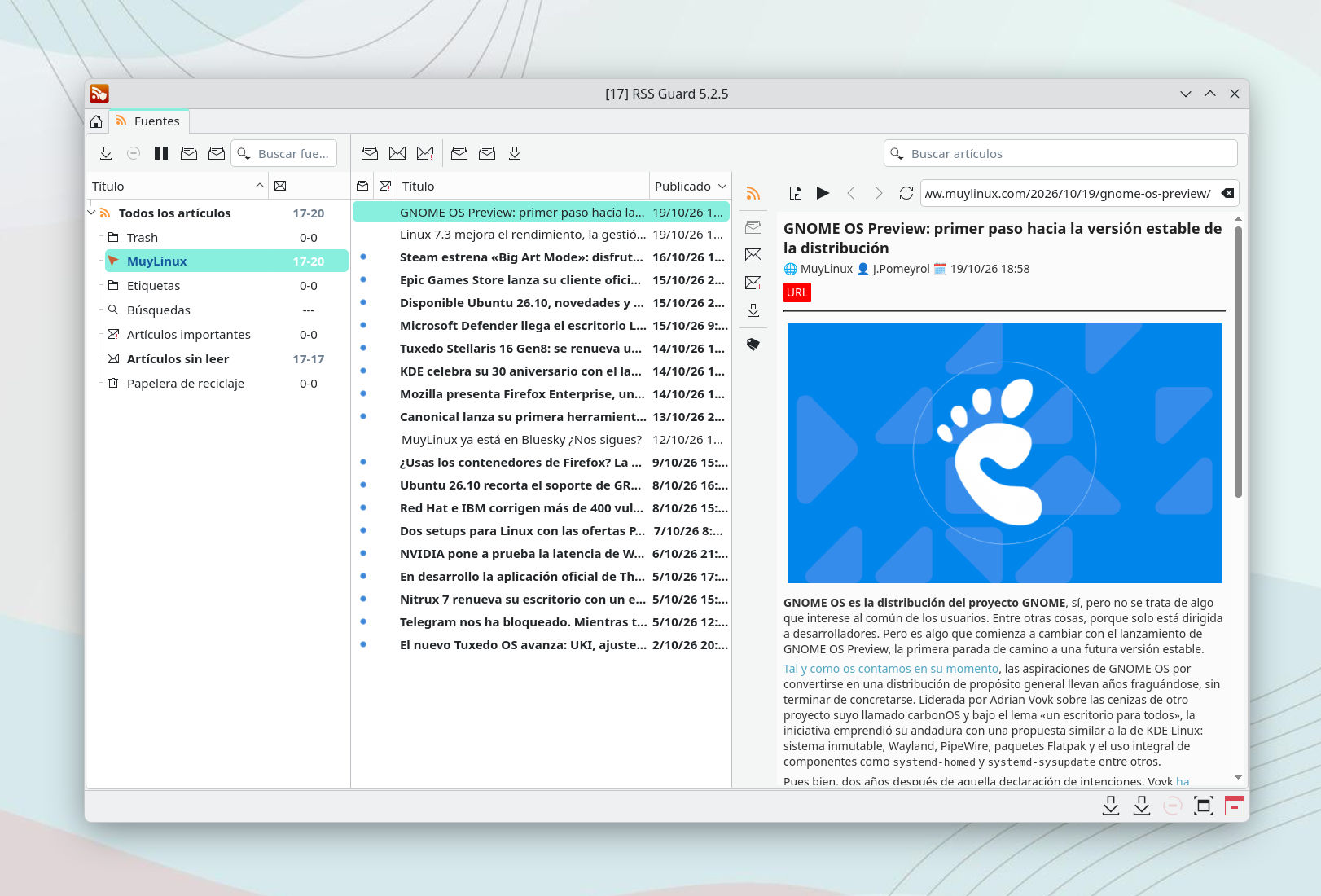This screenshot has width=1321, height=896.
Task: Toggle read dot for Red Hat e IBM article
Action: [x=363, y=507]
